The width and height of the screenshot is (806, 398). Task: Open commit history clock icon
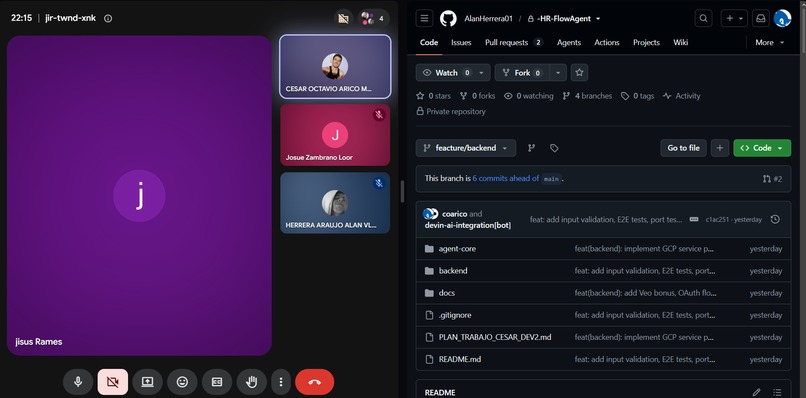click(775, 220)
